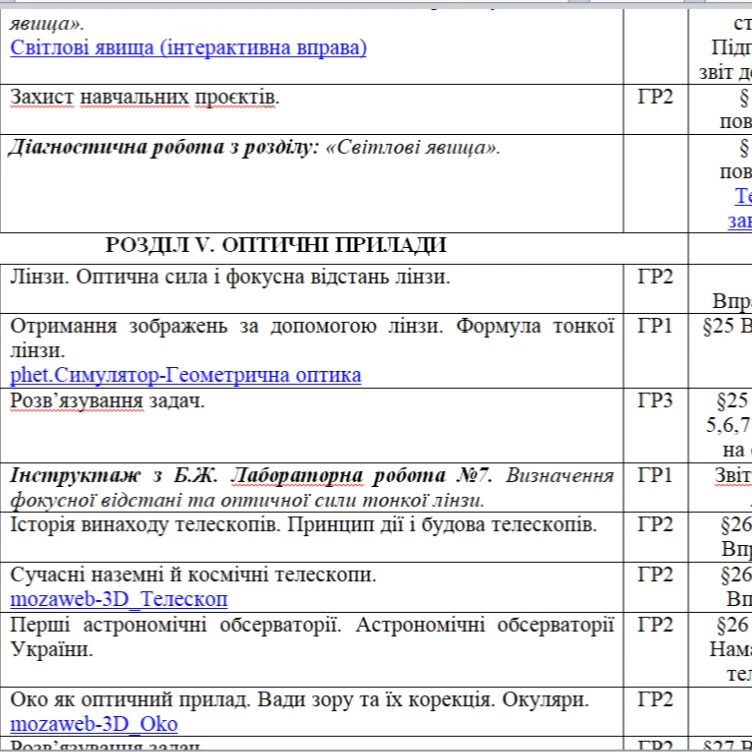
Task: Click 'Лінзи. Оптична сила і фокусна відстань лінзи.'
Action: [x=230, y=277]
